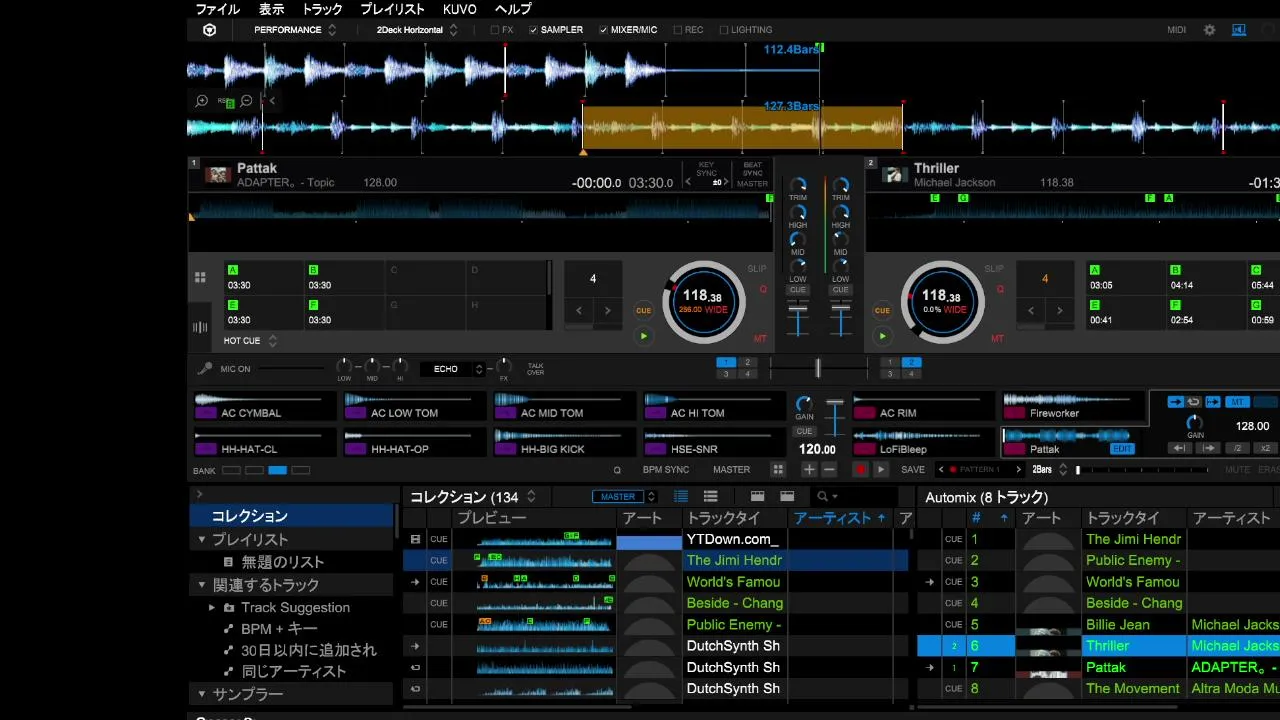Screen dimensions: 1280x720
Task: Open the MASTER dropdown in collection header
Action: click(624, 496)
